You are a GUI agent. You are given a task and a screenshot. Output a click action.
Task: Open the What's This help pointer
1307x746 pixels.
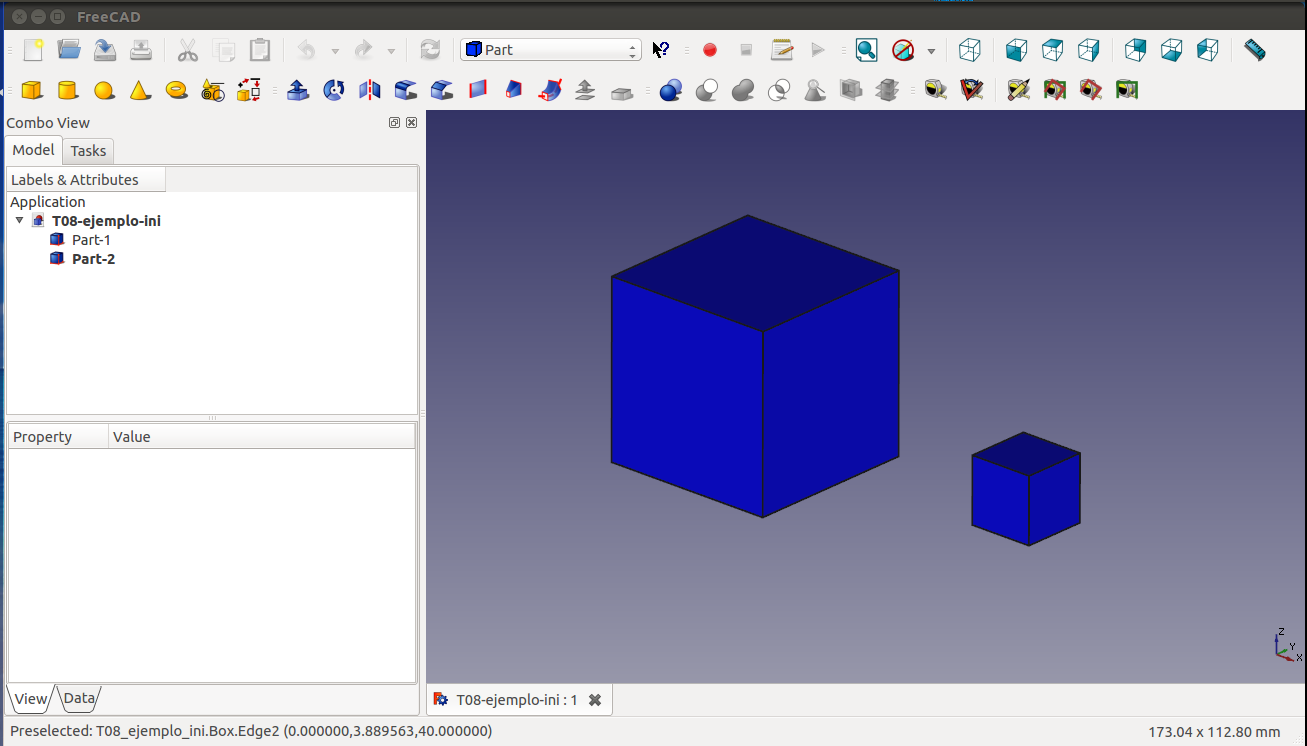(660, 50)
